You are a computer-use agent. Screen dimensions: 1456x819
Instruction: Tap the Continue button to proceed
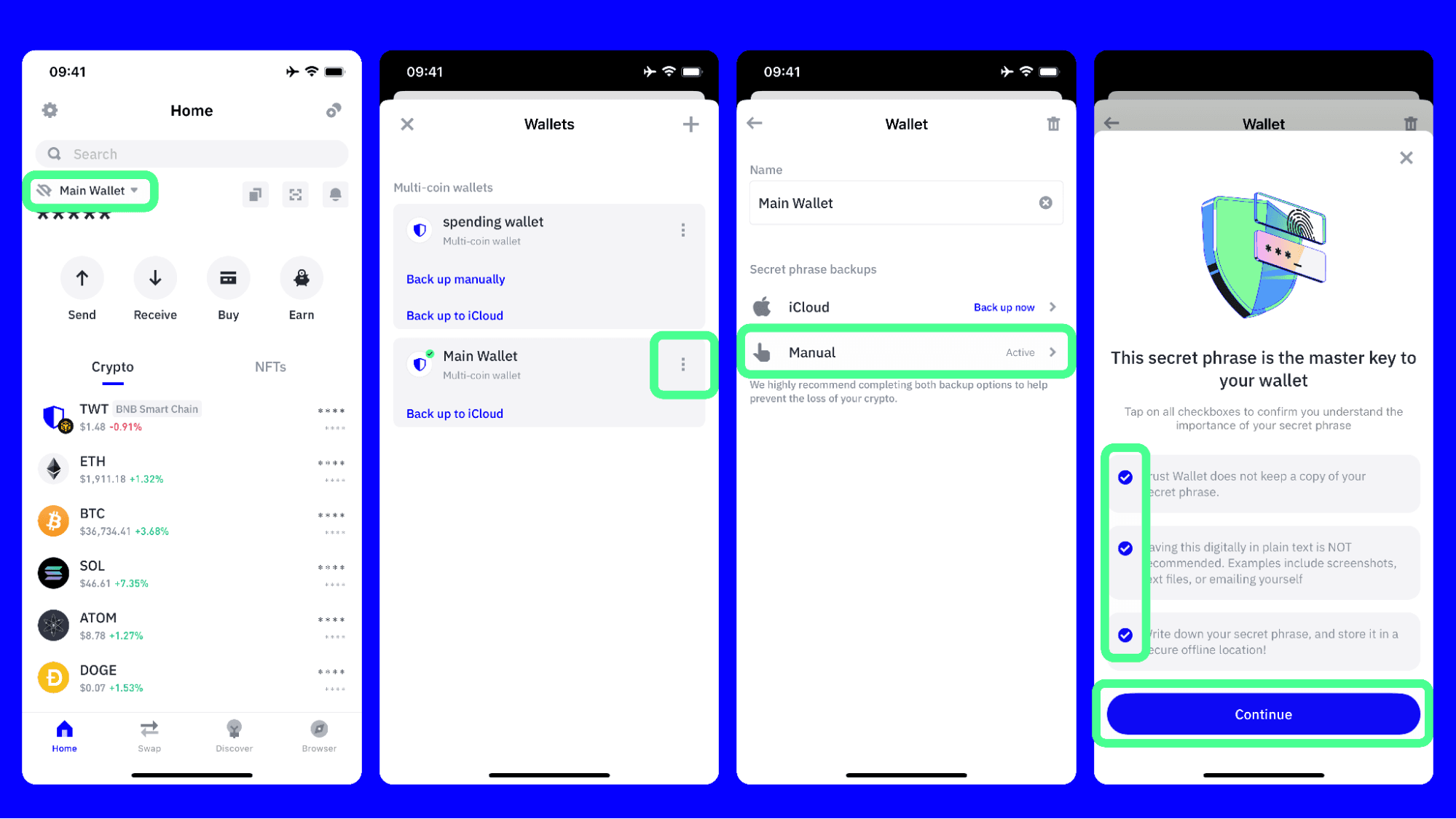pos(1263,714)
